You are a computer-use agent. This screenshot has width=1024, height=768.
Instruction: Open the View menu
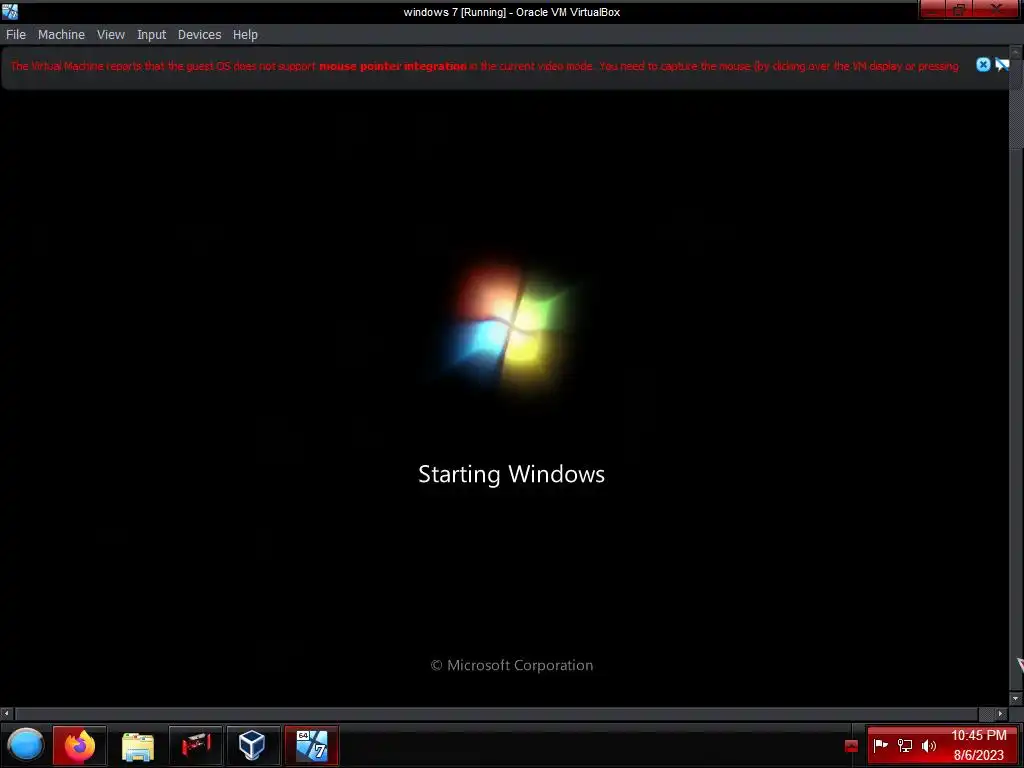click(x=111, y=35)
